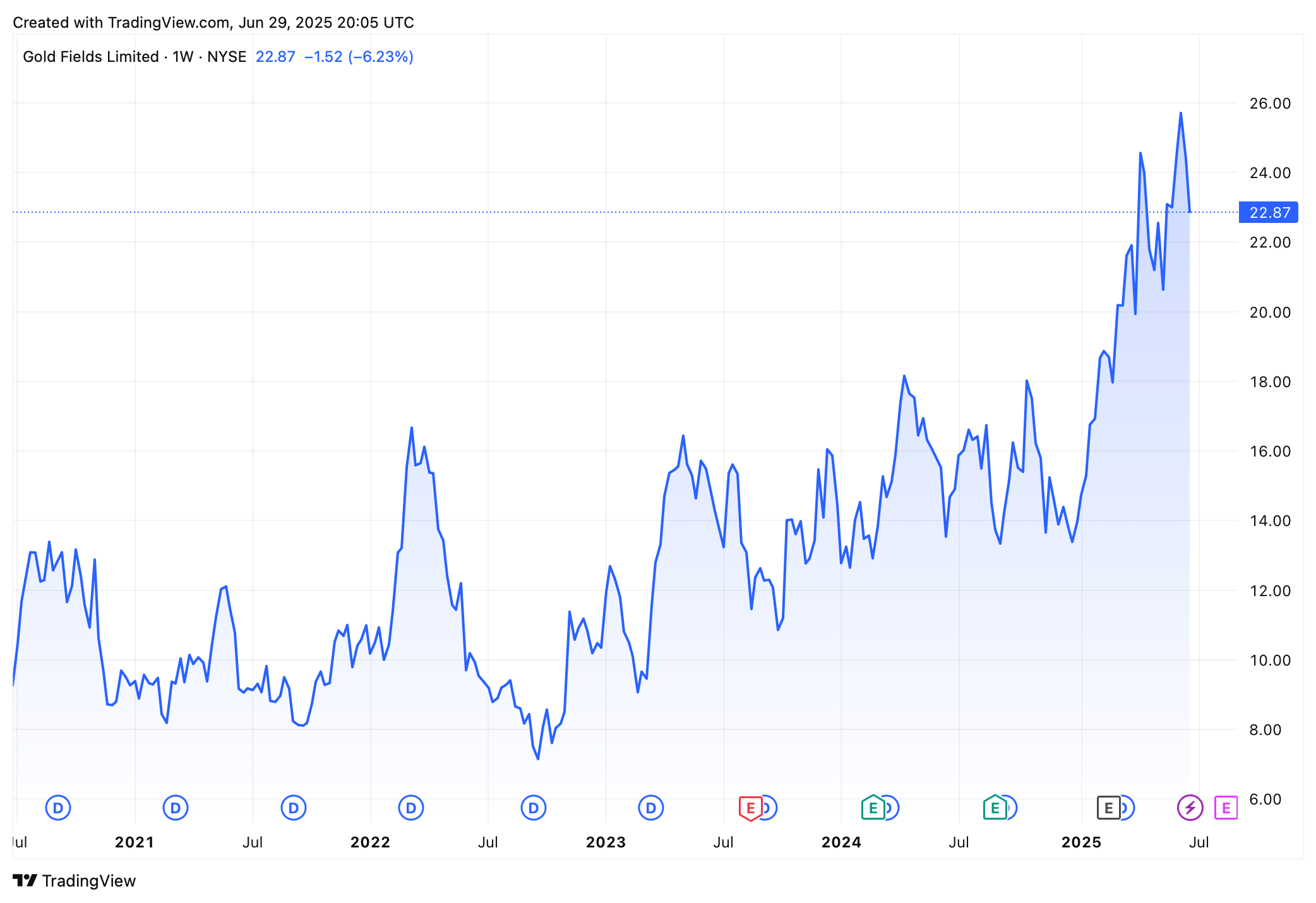
Task: Show the dividend D marker in early 2022
Action: coord(411,808)
